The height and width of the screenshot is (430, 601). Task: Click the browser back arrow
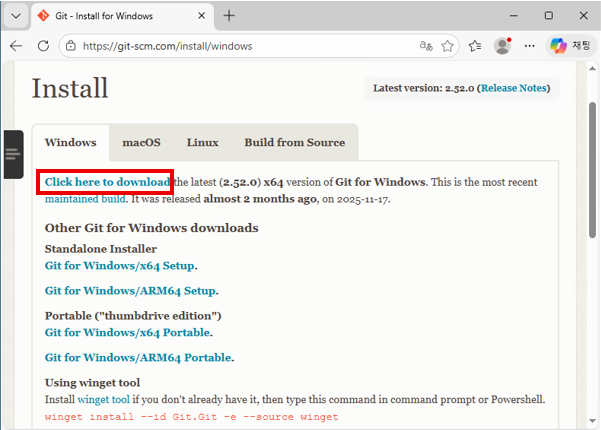pyautogui.click(x=16, y=46)
